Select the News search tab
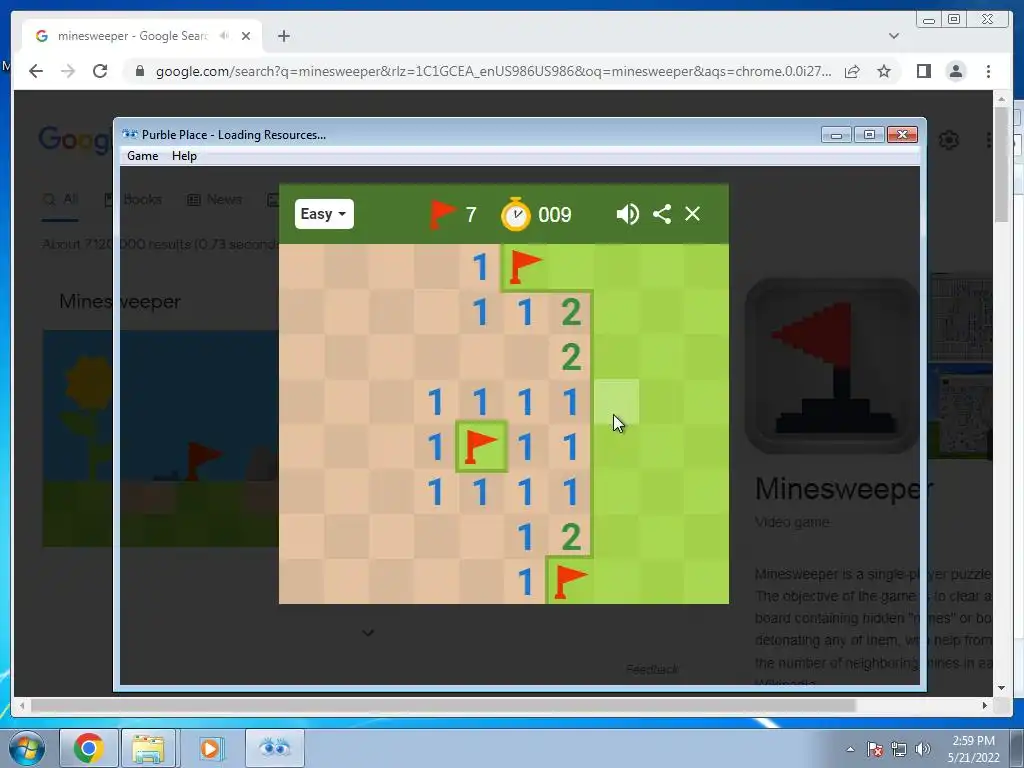1024x768 pixels. pyautogui.click(x=215, y=200)
